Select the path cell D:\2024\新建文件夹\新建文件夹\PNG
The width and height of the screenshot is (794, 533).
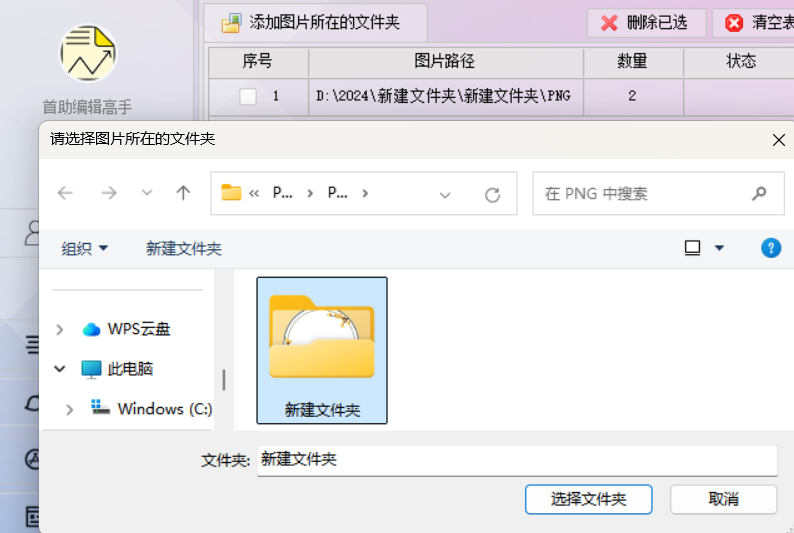(445, 96)
